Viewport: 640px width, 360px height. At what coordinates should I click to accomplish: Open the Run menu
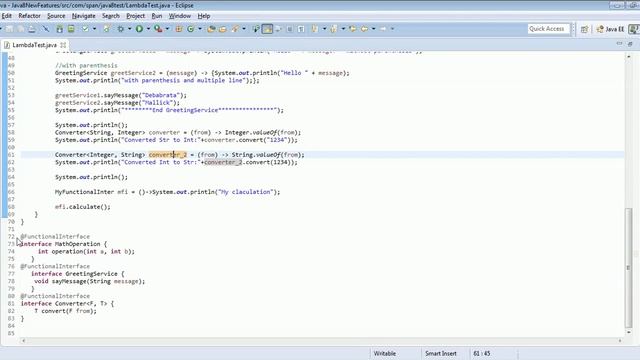pos(157,16)
